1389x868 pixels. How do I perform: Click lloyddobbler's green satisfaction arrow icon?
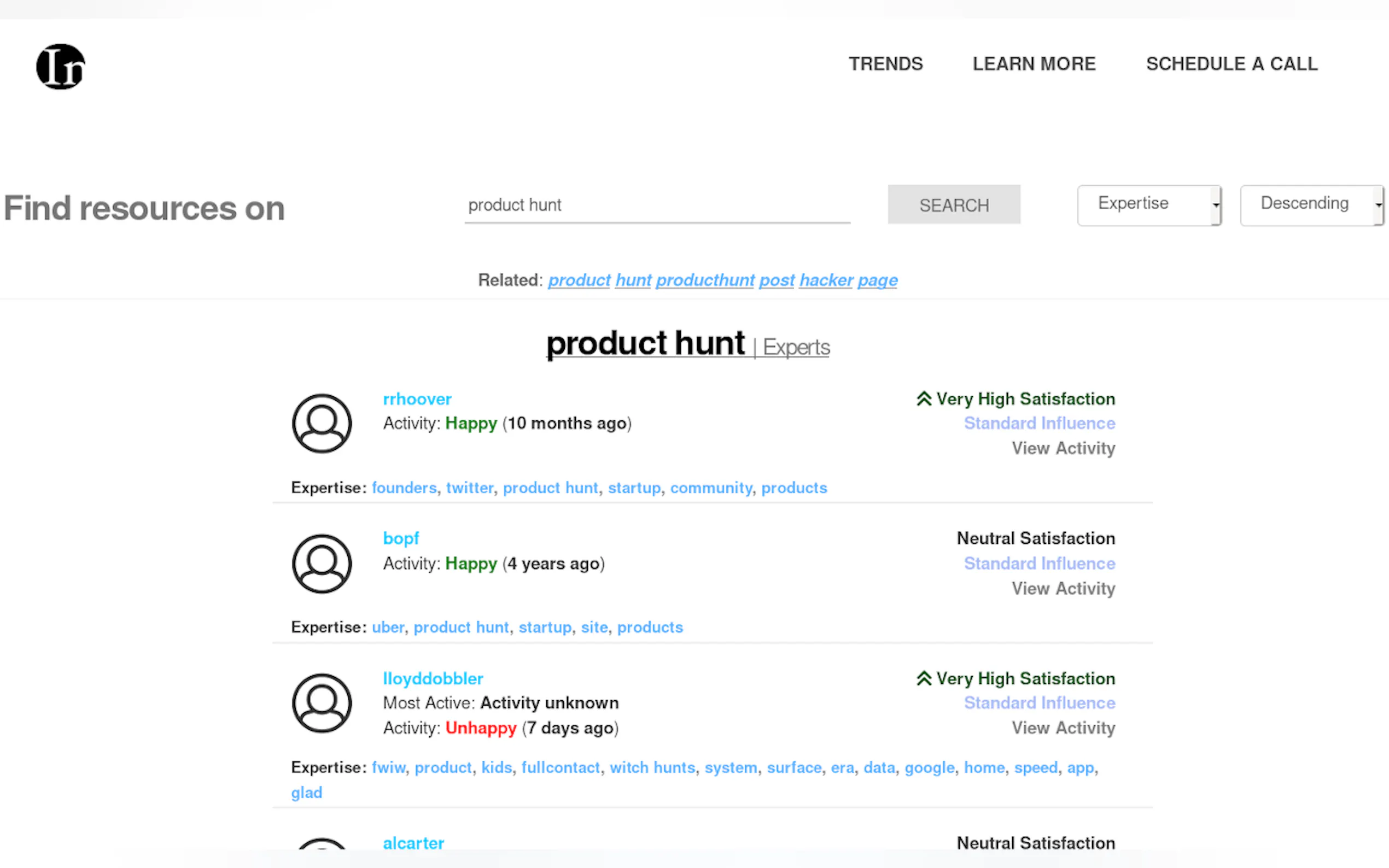coord(924,678)
